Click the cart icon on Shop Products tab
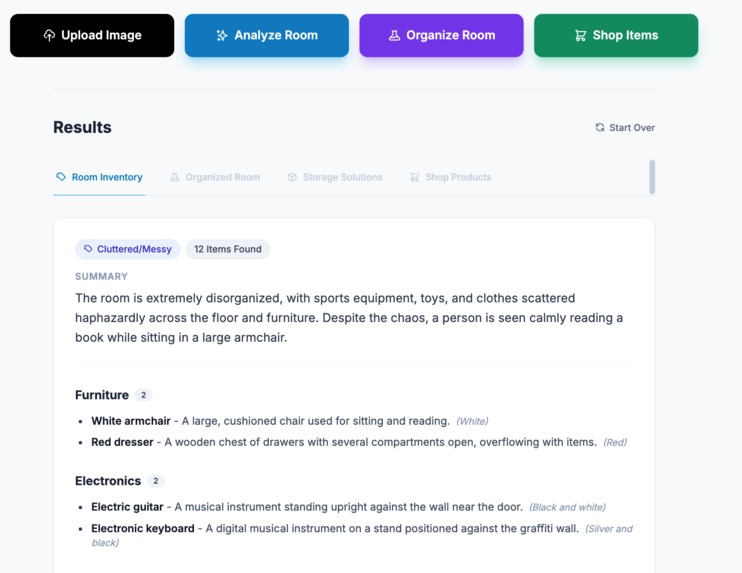The height and width of the screenshot is (573, 742). pos(415,177)
